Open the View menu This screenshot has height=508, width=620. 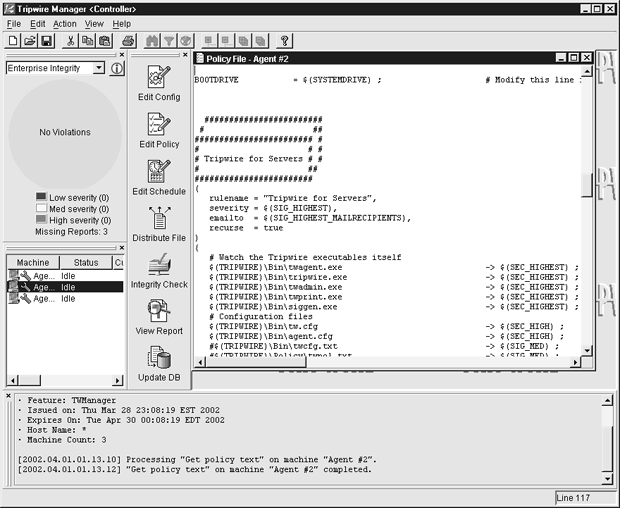94,24
